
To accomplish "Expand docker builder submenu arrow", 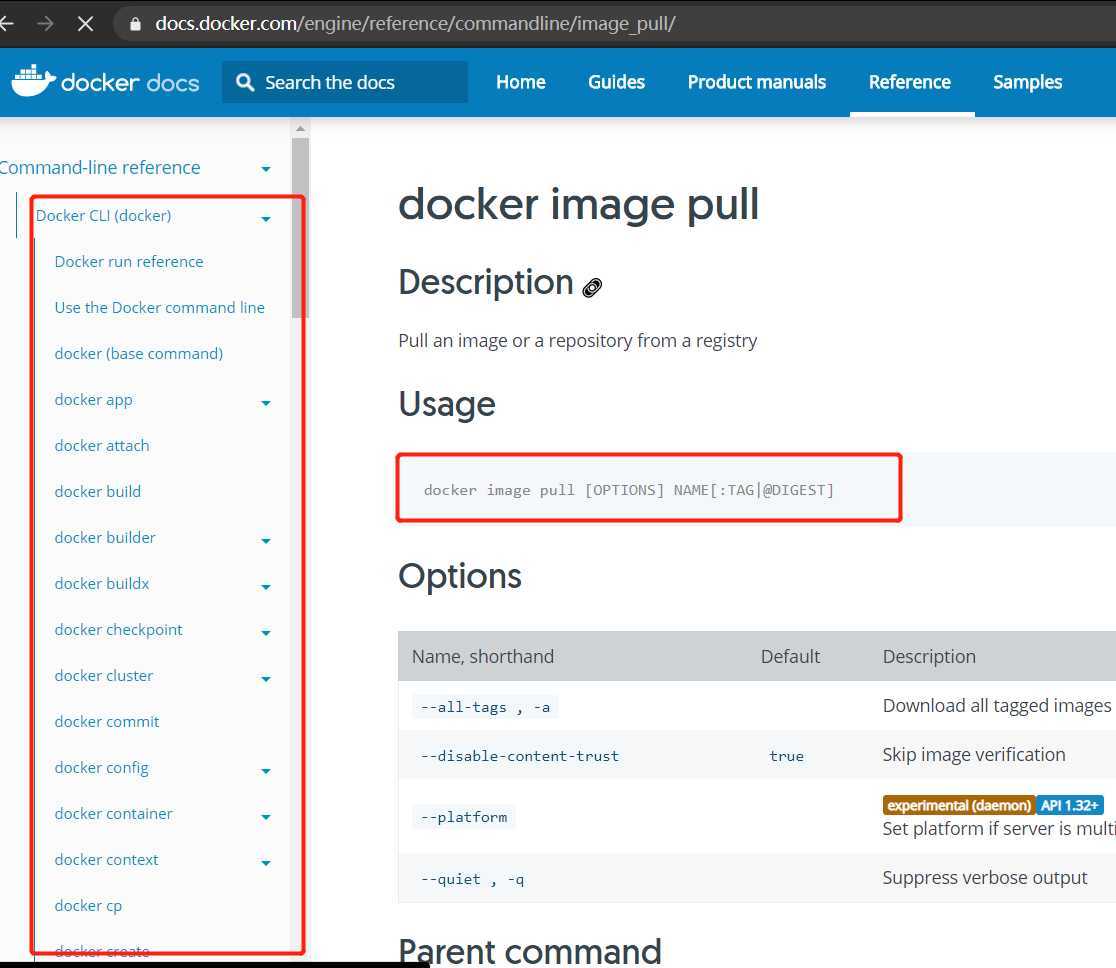I will pyautogui.click(x=265, y=541).
